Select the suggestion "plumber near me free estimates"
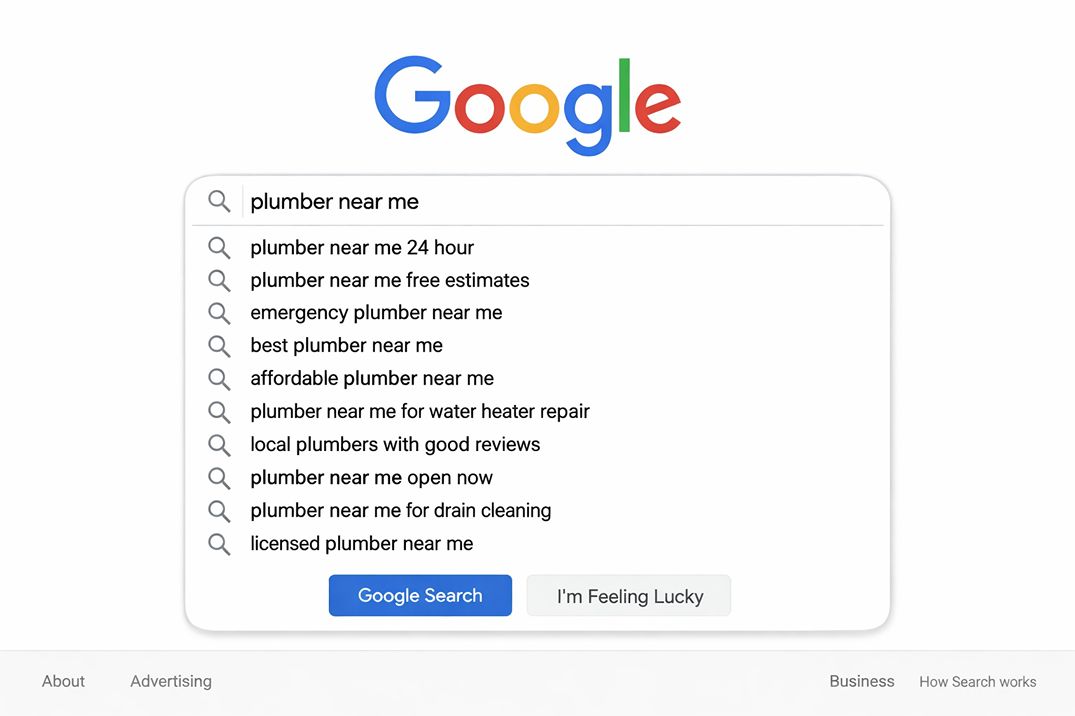Viewport: 1075px width, 716px height. coord(390,281)
